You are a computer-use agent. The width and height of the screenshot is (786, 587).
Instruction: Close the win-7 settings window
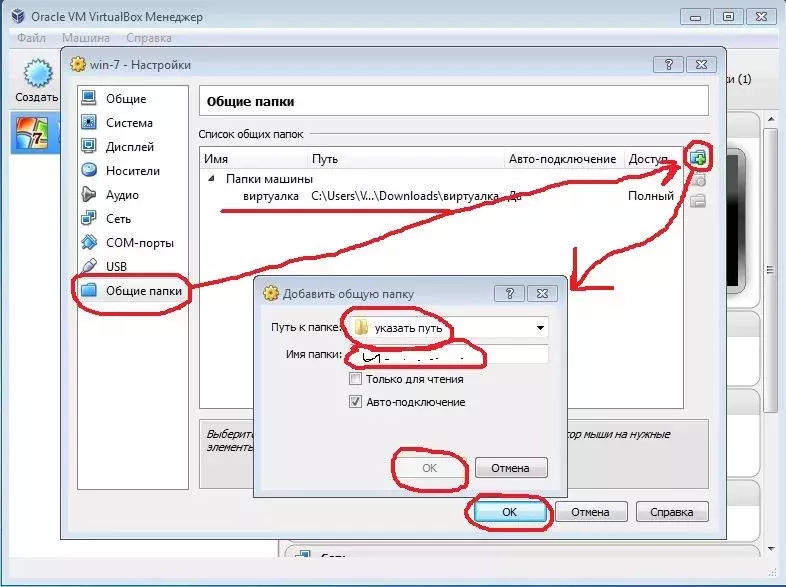pyautogui.click(x=701, y=65)
